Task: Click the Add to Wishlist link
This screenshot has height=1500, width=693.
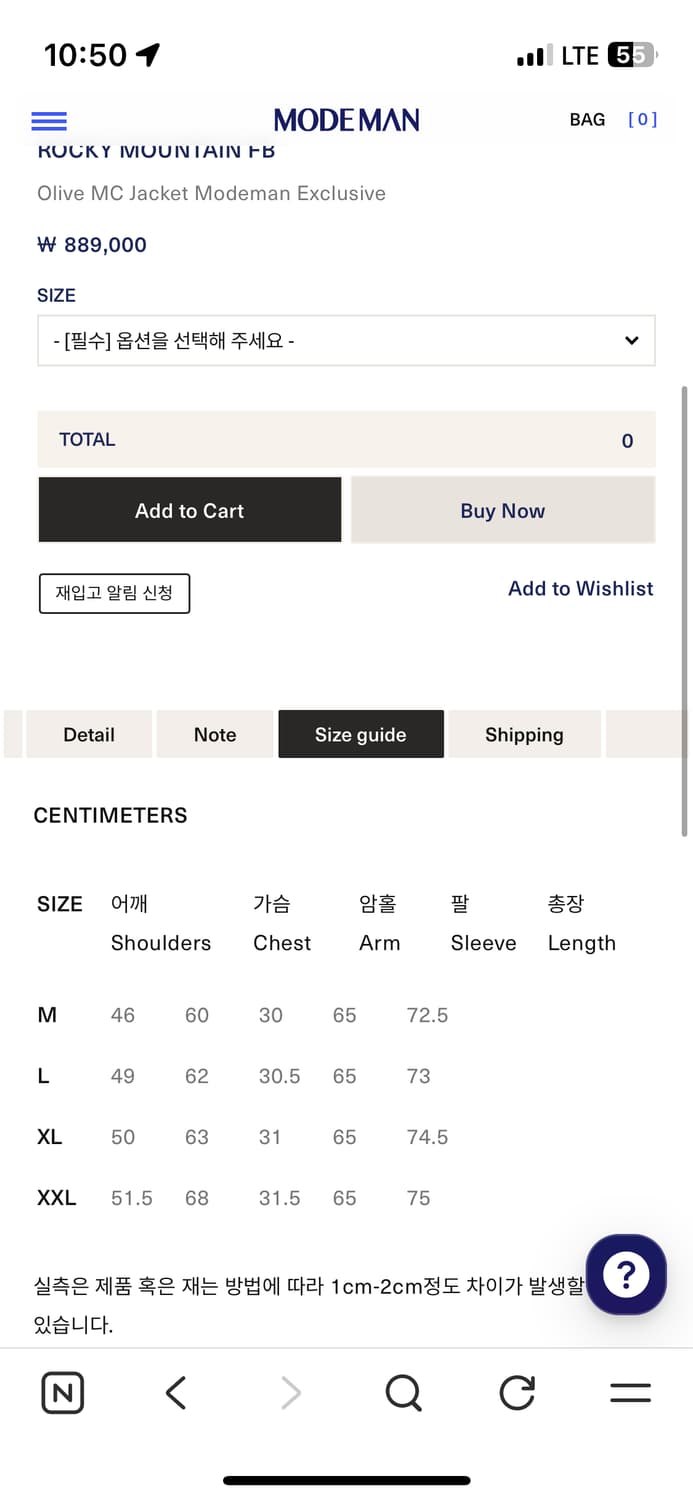Action: pyautogui.click(x=580, y=589)
